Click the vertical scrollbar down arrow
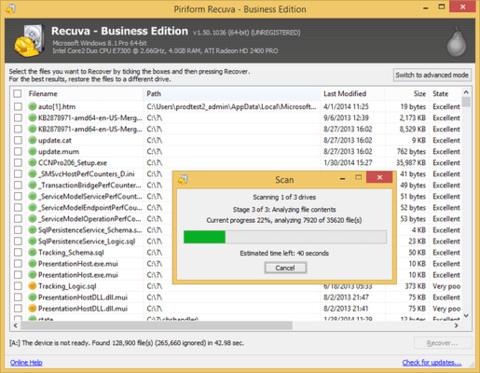This screenshot has width=480, height=373. click(466, 315)
